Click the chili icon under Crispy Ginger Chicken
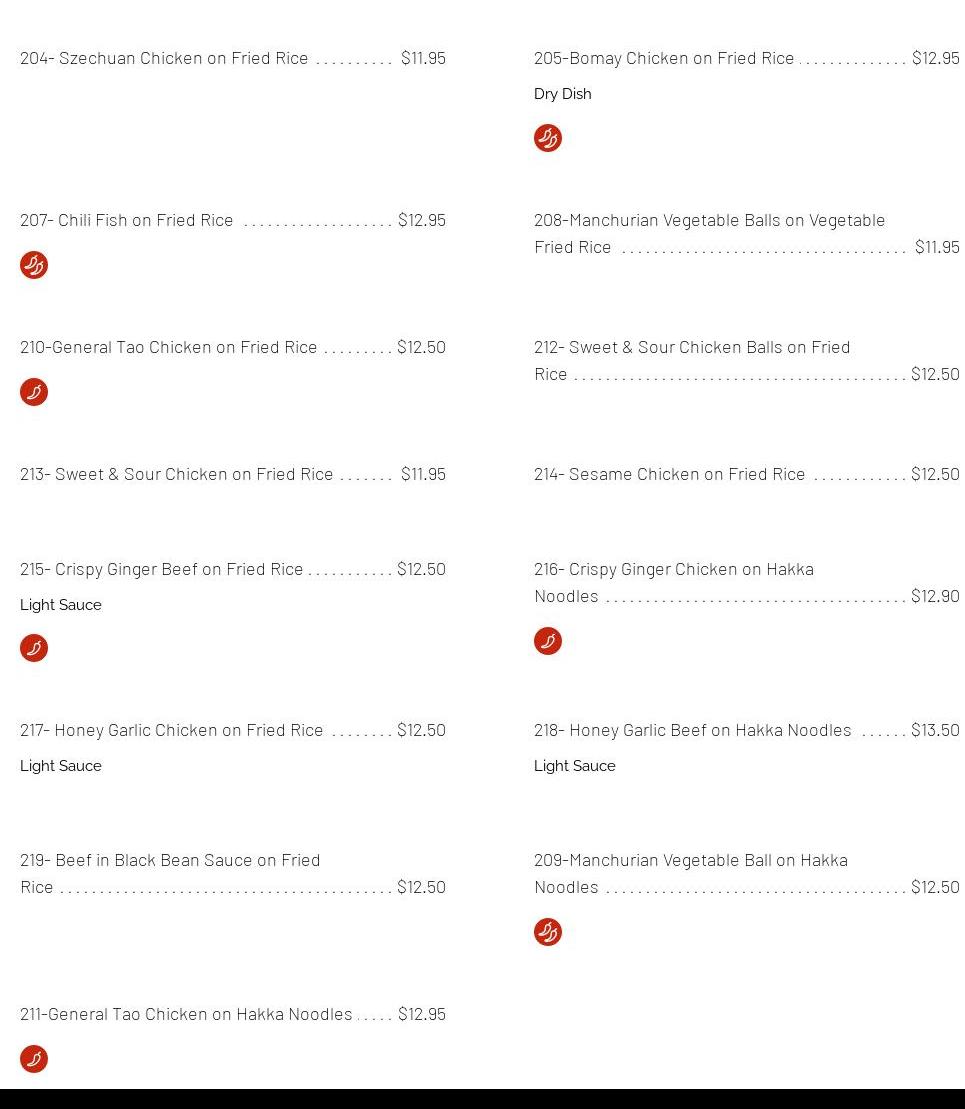This screenshot has width=965, height=1109. coord(548,641)
